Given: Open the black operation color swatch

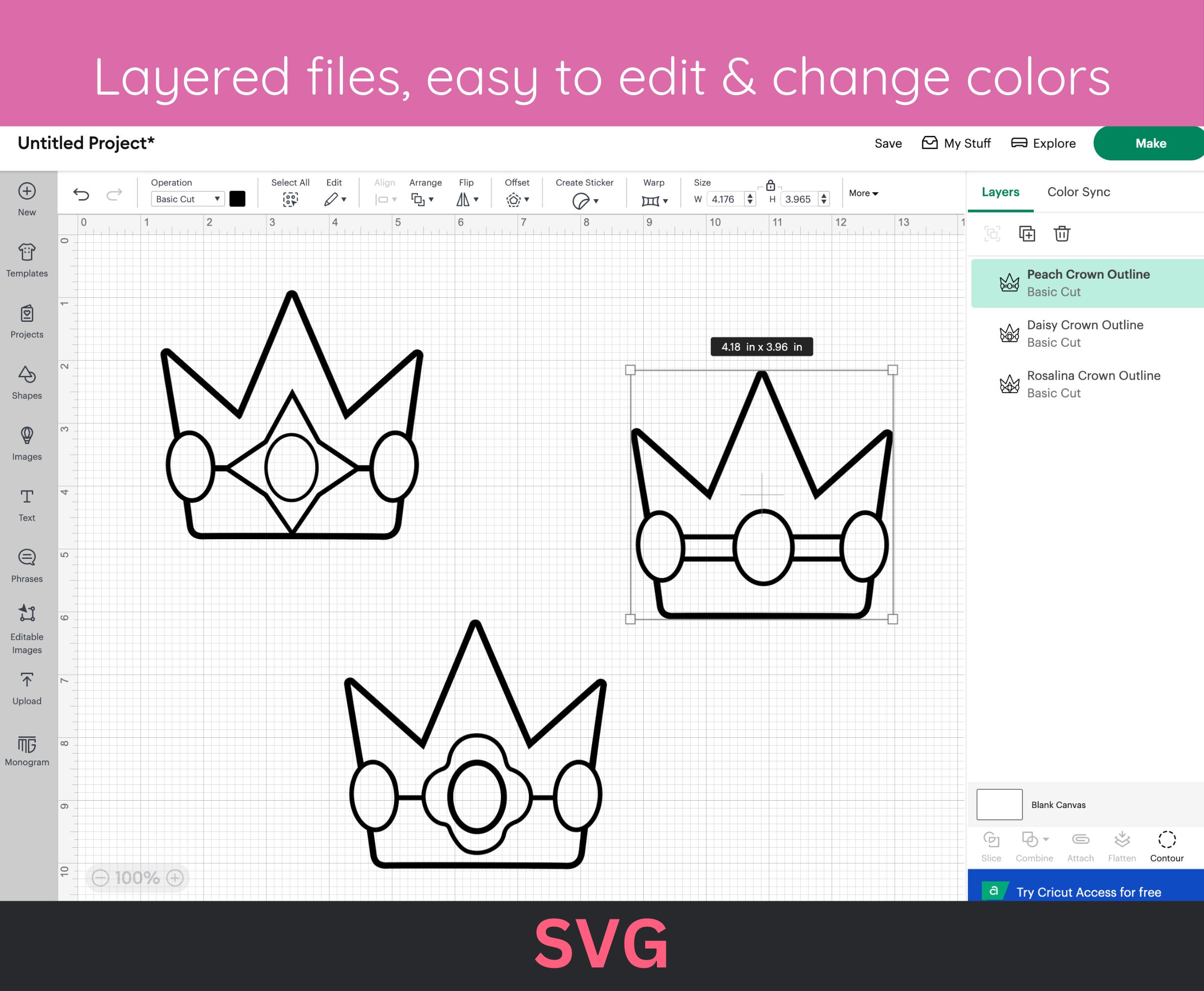Looking at the screenshot, I should 237,199.
